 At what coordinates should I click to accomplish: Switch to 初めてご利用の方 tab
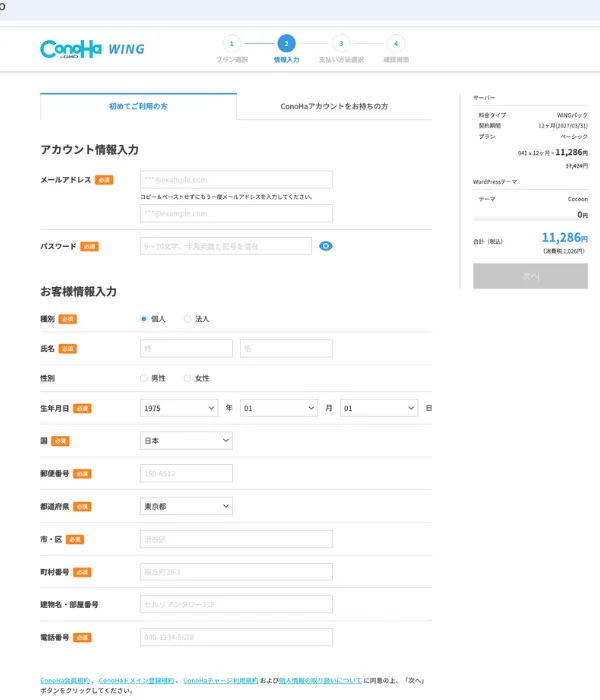pos(138,106)
